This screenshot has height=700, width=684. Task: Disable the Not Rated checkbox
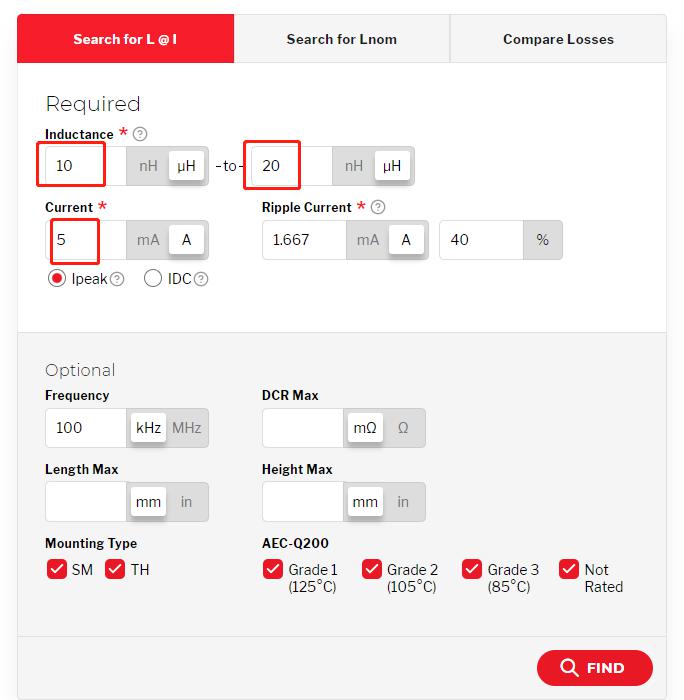pos(569,570)
